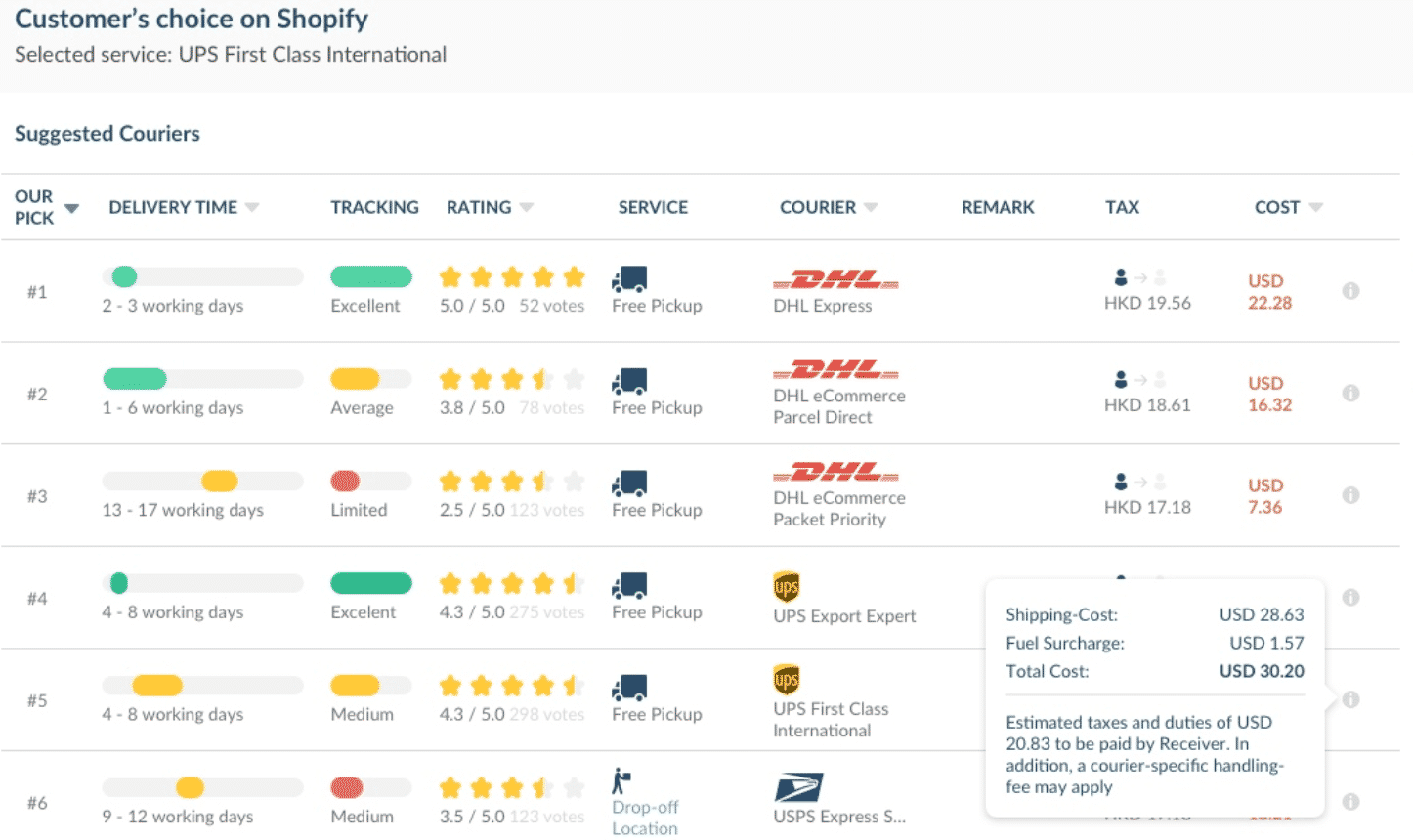Sort by Rating arrow
This screenshot has width=1413, height=840.
click(x=527, y=207)
